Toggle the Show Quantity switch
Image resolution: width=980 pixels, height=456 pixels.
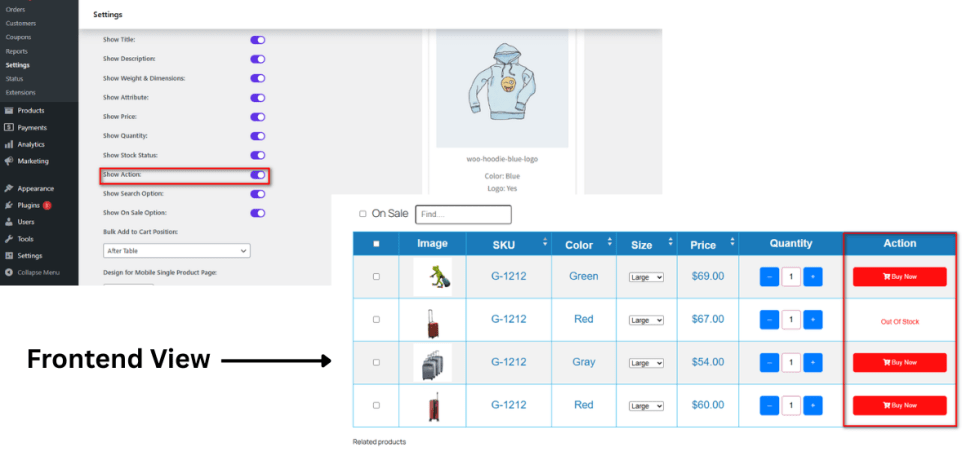(258, 136)
